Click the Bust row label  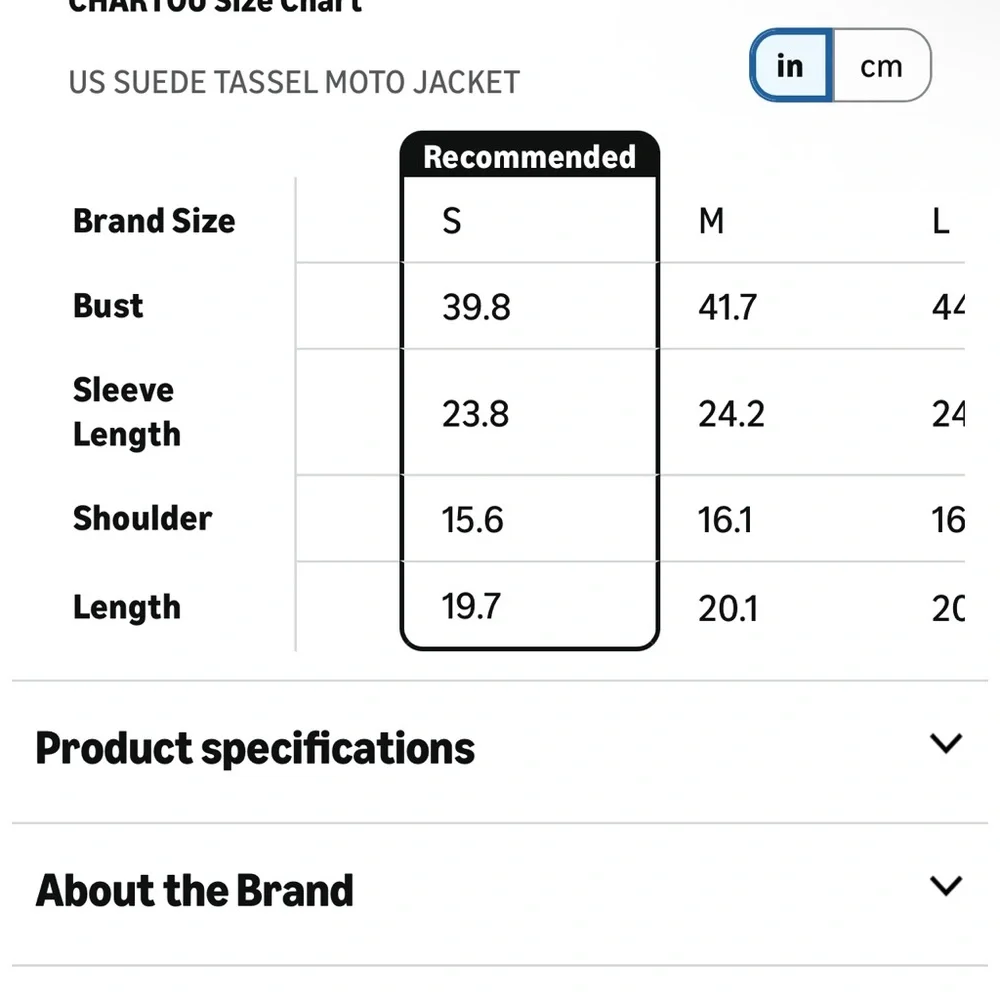click(x=108, y=305)
